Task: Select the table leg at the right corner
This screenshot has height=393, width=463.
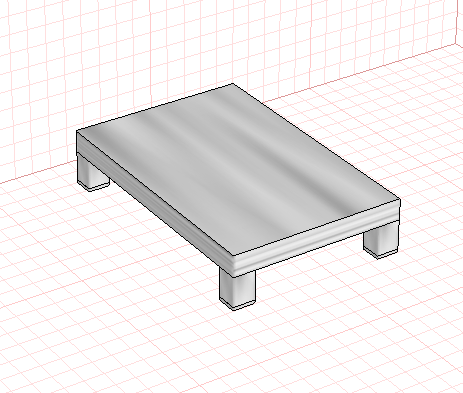Action: click(x=381, y=240)
